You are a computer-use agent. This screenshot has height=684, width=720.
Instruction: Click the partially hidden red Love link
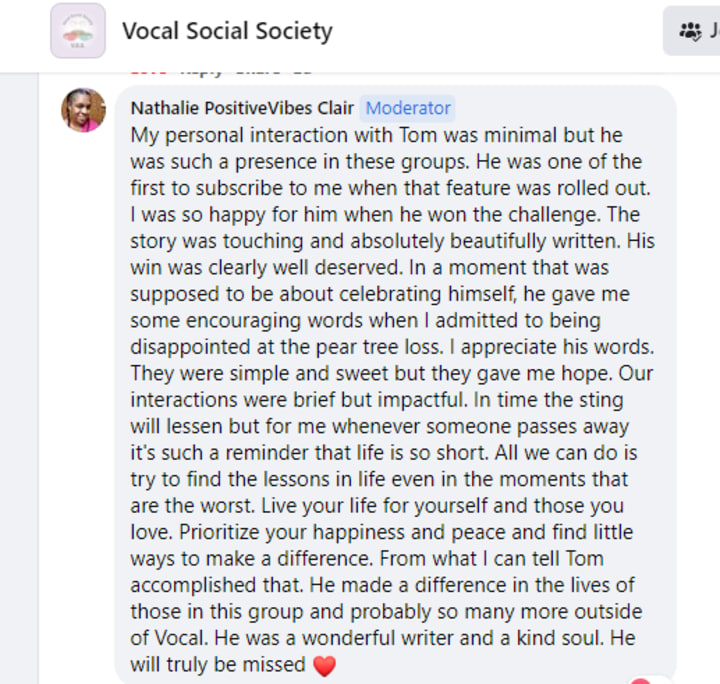148,72
